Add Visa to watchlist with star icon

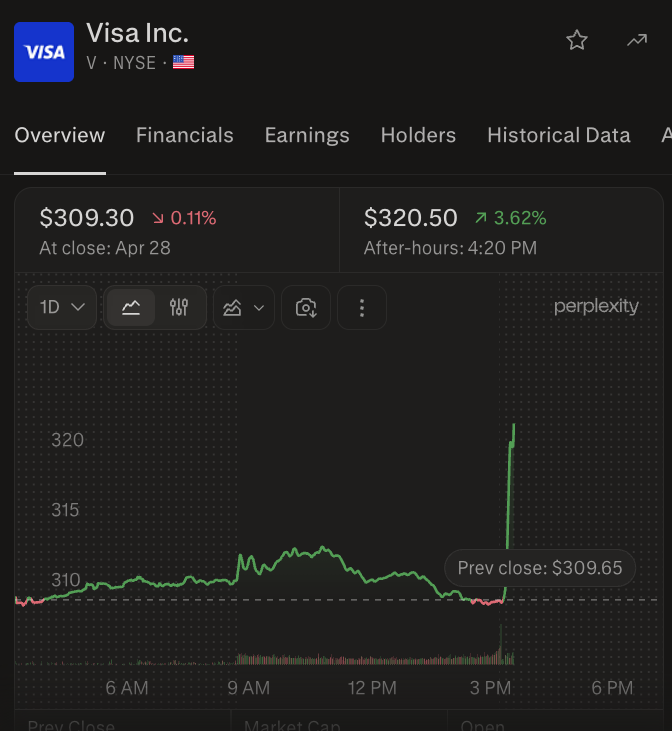tap(577, 40)
